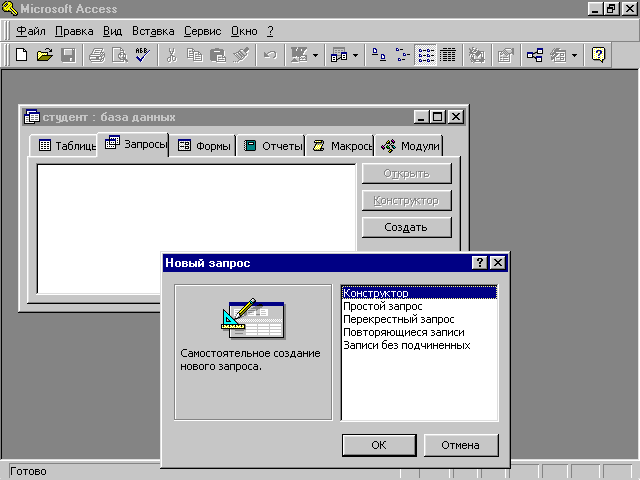Switch to Small Icons view
This screenshot has height=480, width=640.
pyautogui.click(x=402, y=55)
